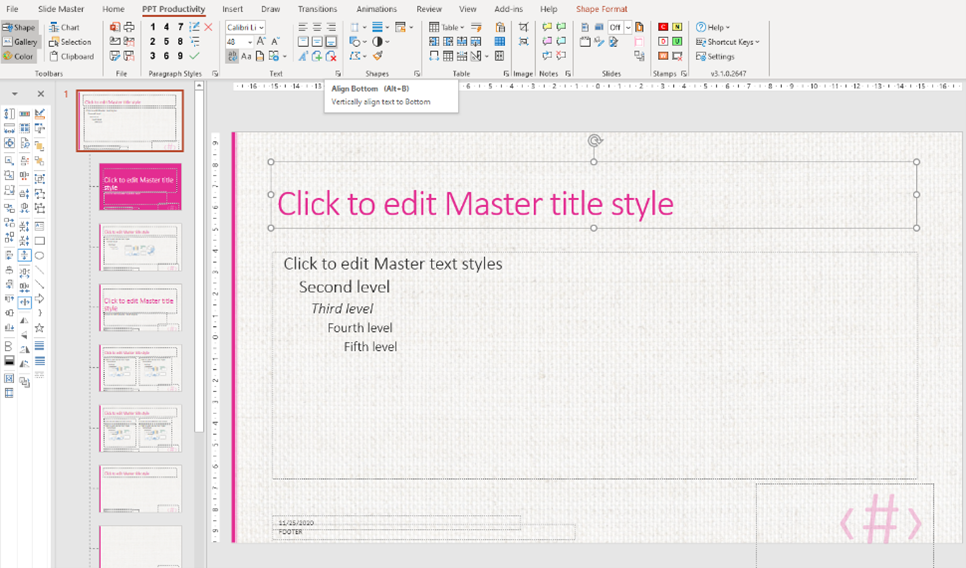Click the blue table grid icon
Screen dimensions: 966x568
point(500,41)
